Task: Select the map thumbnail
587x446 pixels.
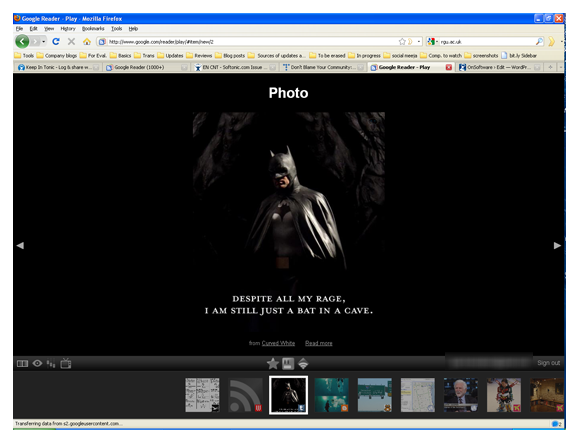Action: 418,395
